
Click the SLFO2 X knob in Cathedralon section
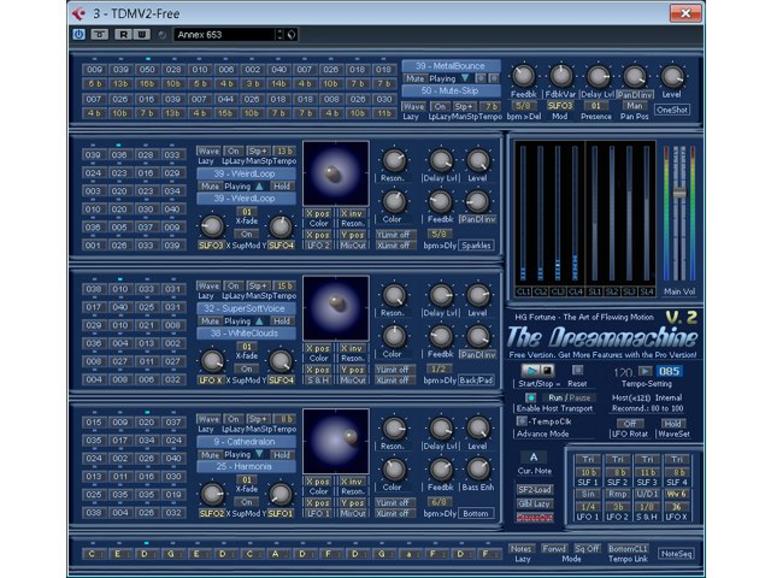(x=212, y=495)
